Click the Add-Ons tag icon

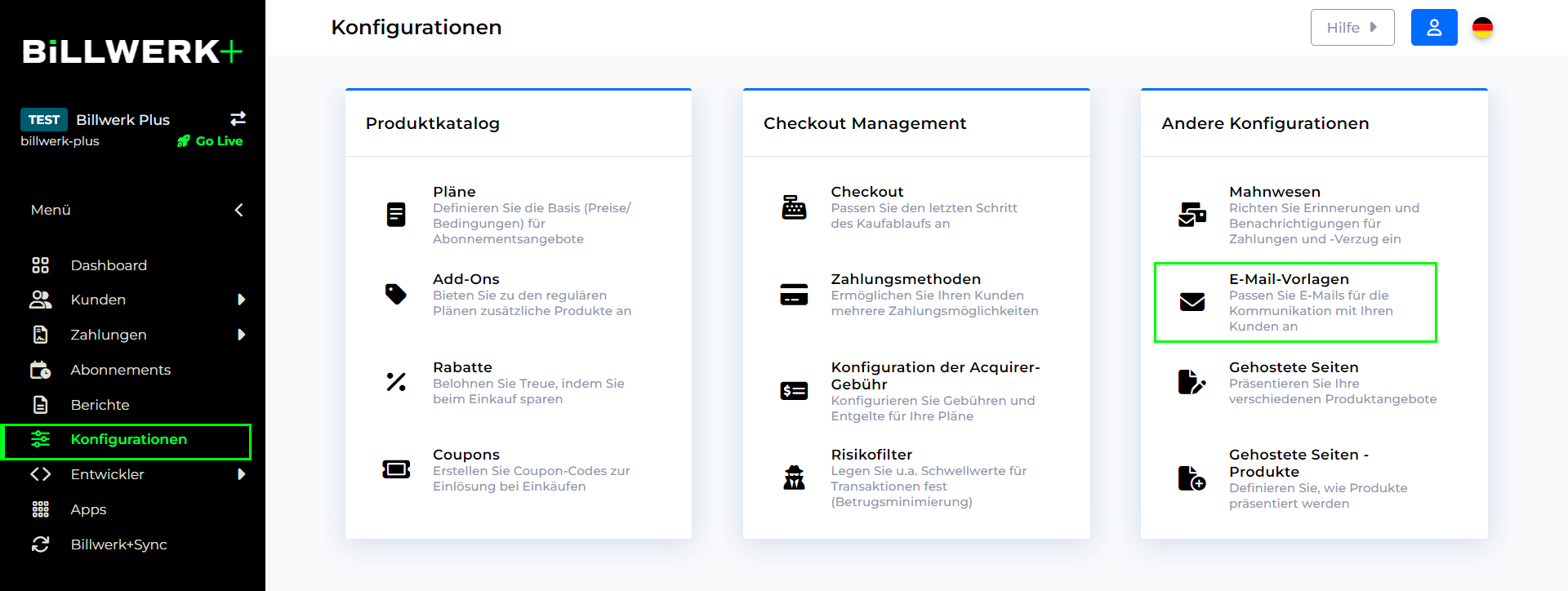[396, 294]
